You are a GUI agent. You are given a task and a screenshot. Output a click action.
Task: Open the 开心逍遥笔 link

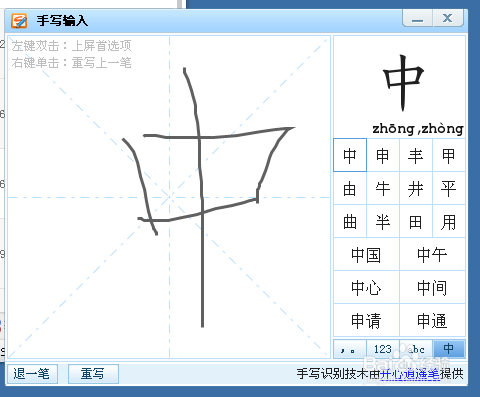pos(410,374)
